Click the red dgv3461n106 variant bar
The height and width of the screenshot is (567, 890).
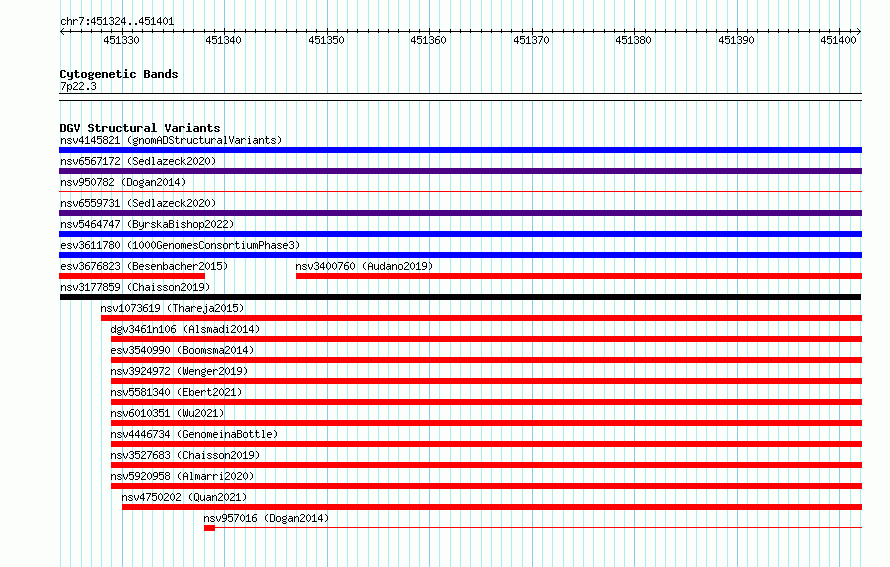tap(486, 339)
